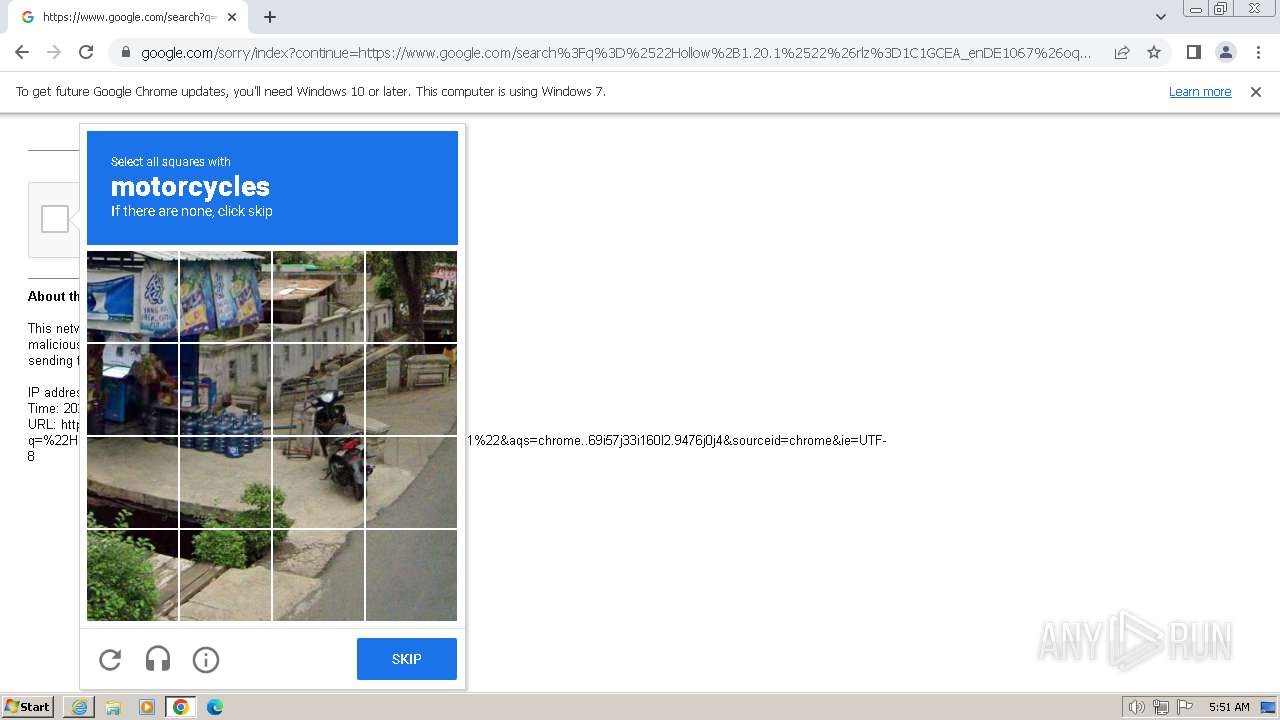1280x720 pixels.
Task: Switch to Chrome in taskbar
Action: click(181, 707)
